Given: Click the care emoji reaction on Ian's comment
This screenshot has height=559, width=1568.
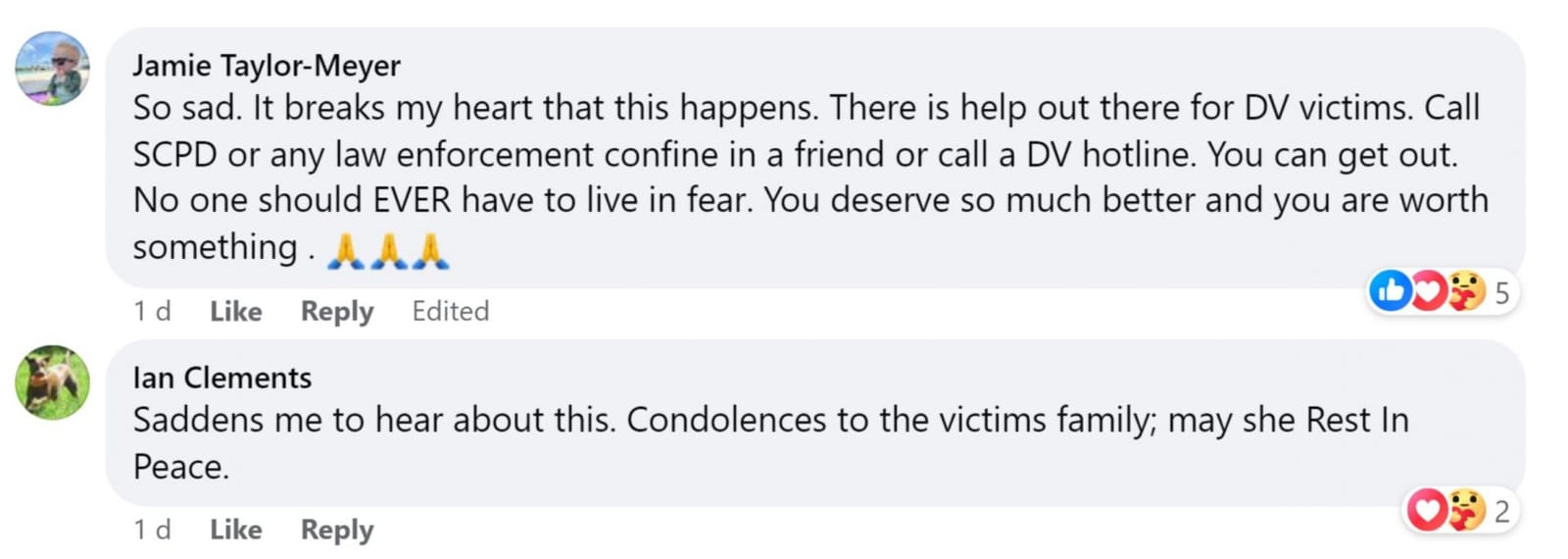Looking at the screenshot, I should [1465, 510].
